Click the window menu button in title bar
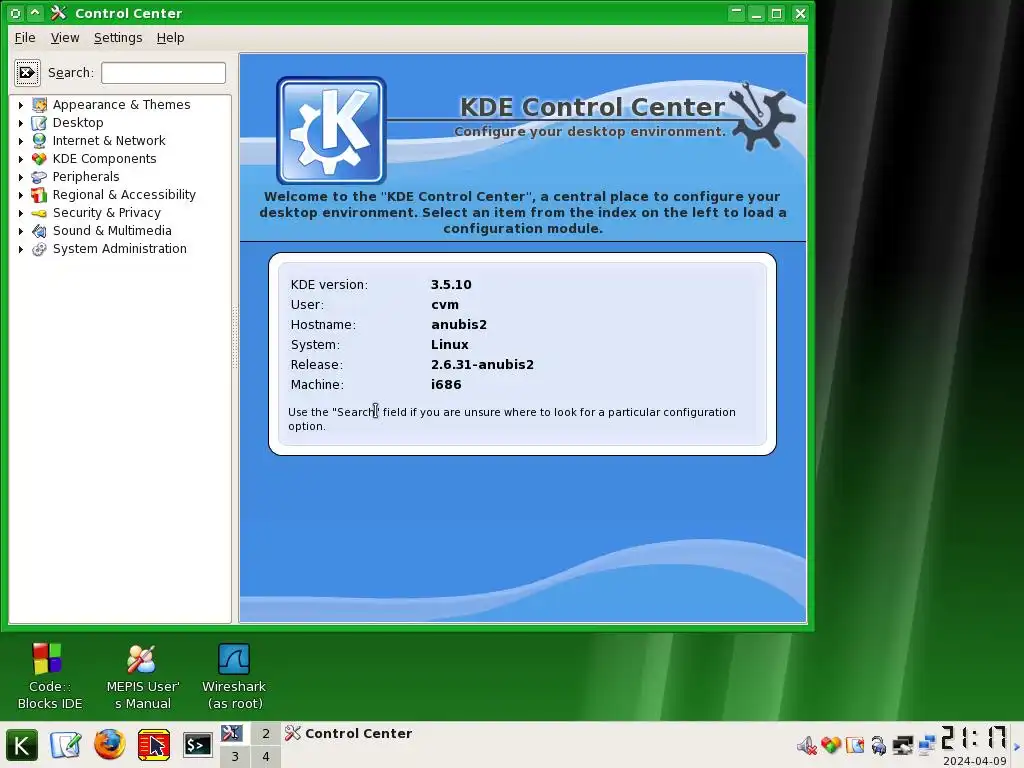Image resolution: width=1024 pixels, height=768 pixels. pyautogui.click(x=16, y=13)
